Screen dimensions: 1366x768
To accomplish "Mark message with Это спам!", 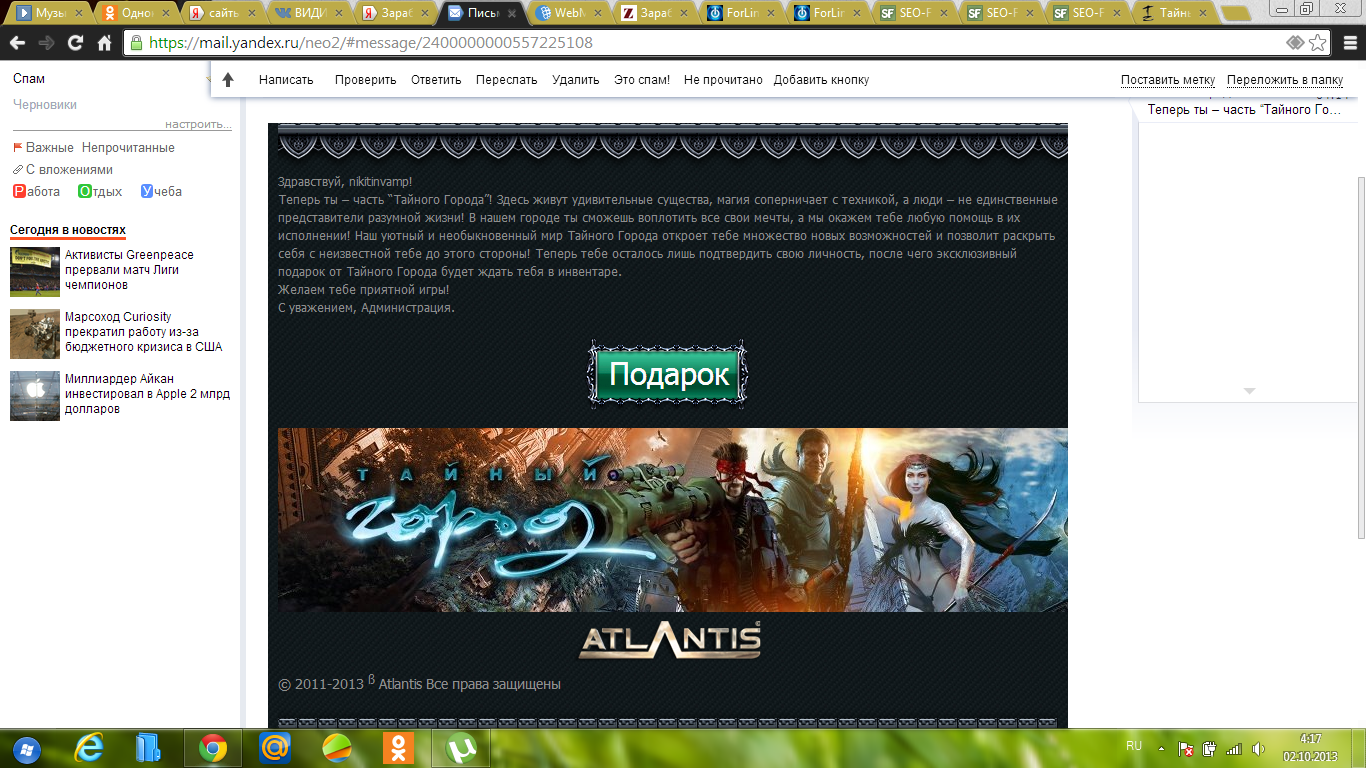I will click(x=642, y=80).
